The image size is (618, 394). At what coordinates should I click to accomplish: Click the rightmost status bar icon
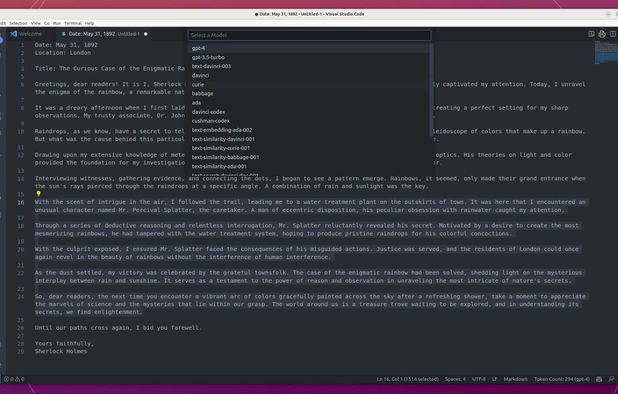[x=611, y=379]
